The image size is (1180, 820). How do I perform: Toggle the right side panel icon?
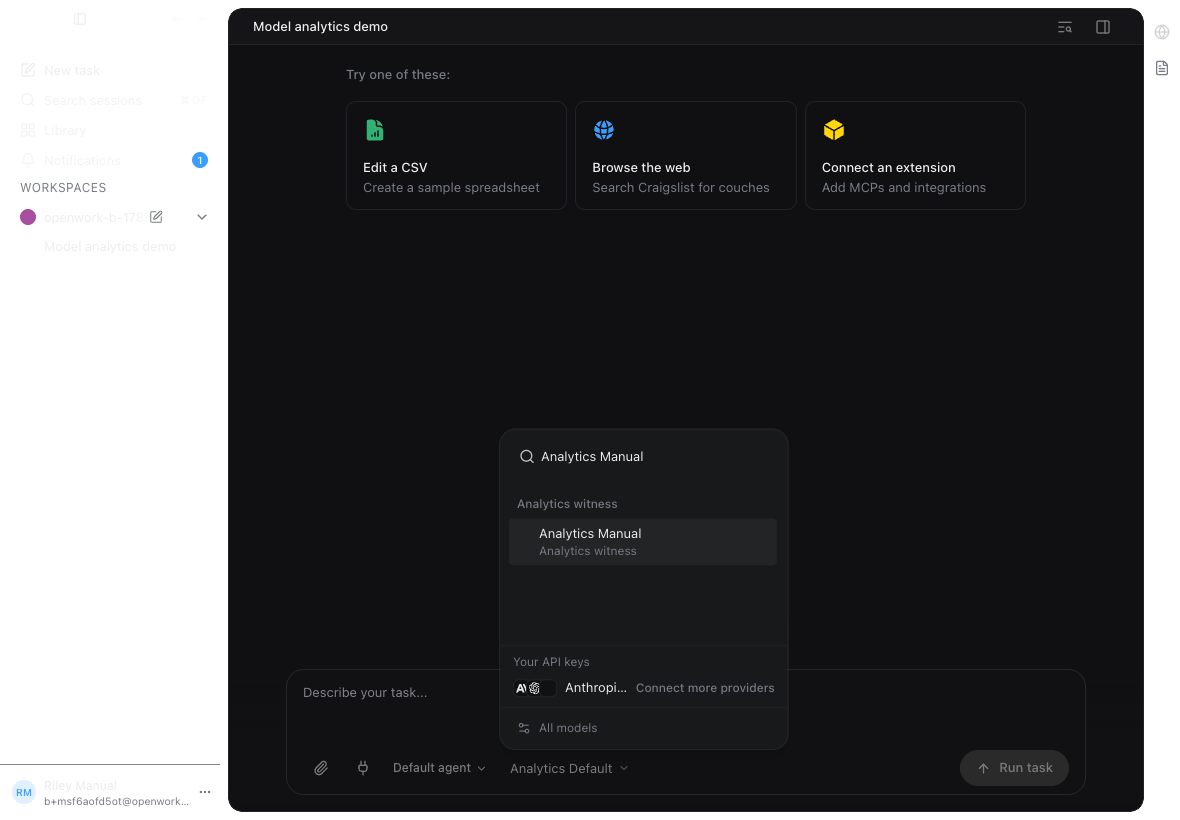(1102, 27)
